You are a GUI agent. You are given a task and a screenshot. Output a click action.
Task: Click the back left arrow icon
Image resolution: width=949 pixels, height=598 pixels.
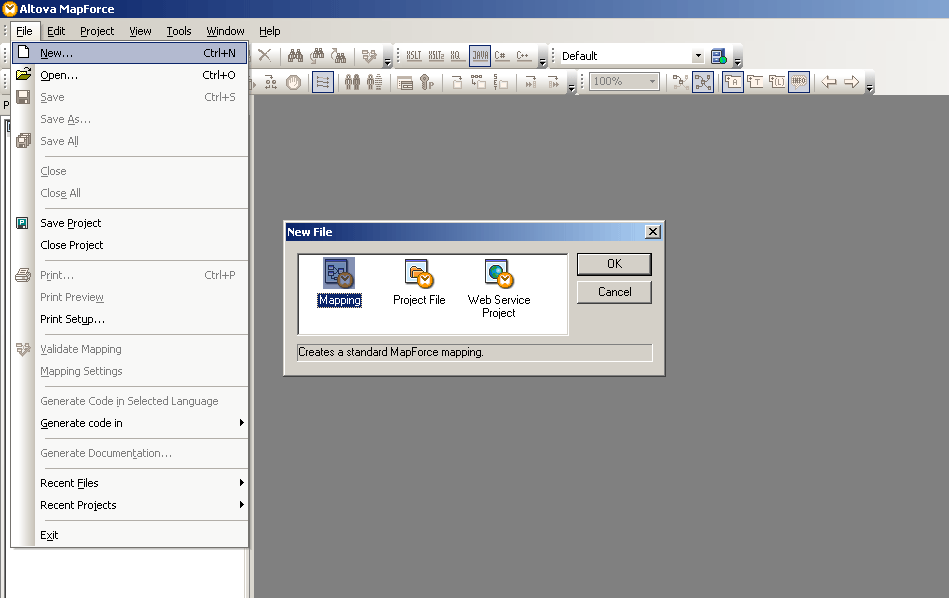coord(829,82)
